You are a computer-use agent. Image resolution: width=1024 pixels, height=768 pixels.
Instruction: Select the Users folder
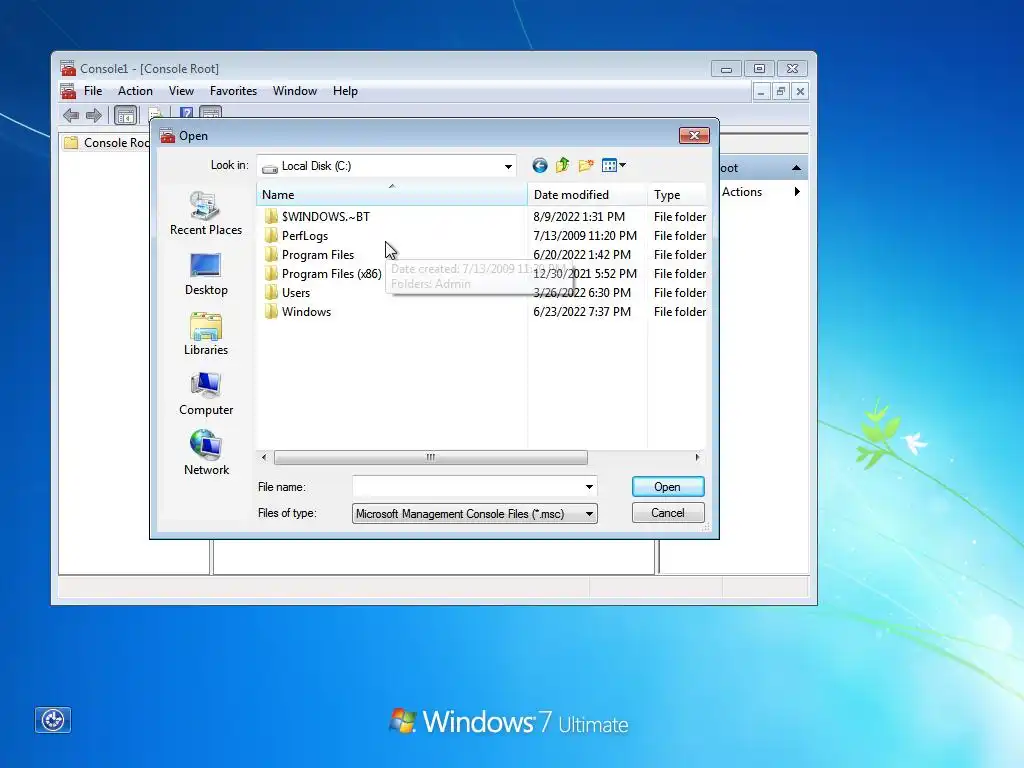pyautogui.click(x=287, y=293)
